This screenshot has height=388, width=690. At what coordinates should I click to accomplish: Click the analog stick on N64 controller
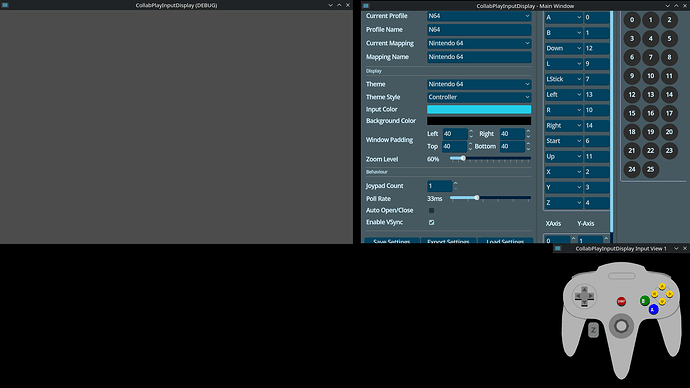[x=621, y=326]
